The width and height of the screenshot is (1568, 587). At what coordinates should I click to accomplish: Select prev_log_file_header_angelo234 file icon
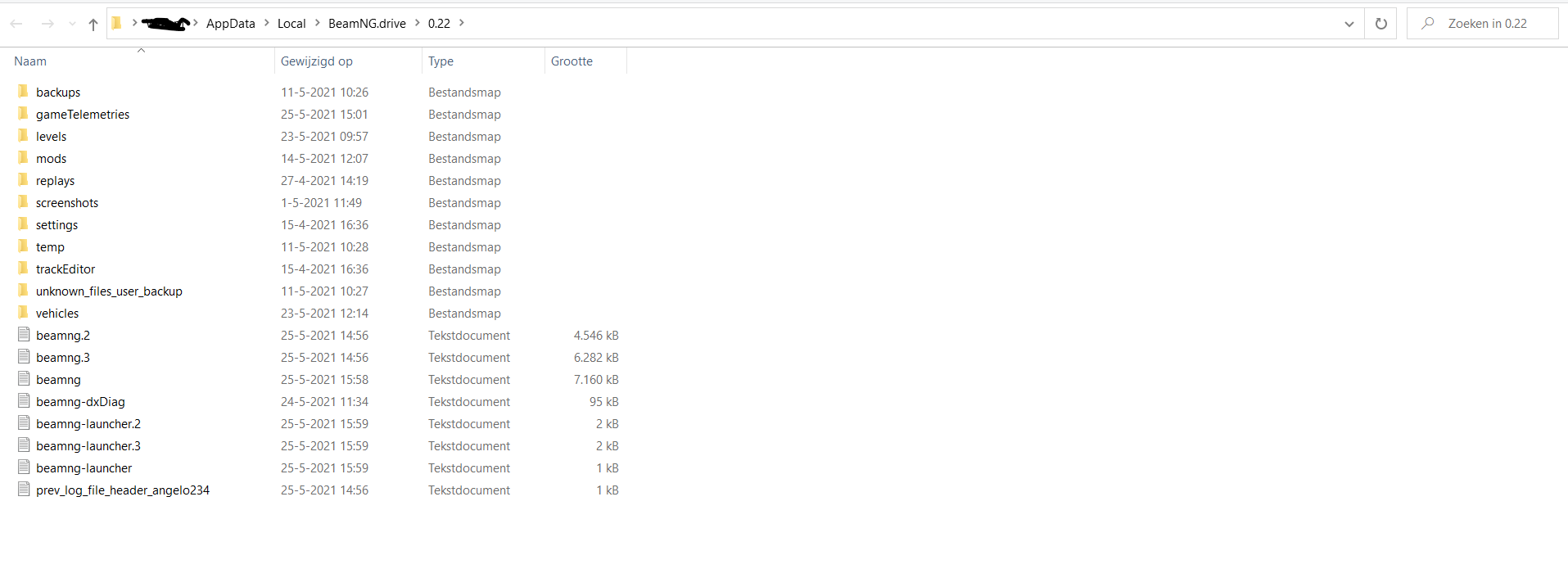24,489
